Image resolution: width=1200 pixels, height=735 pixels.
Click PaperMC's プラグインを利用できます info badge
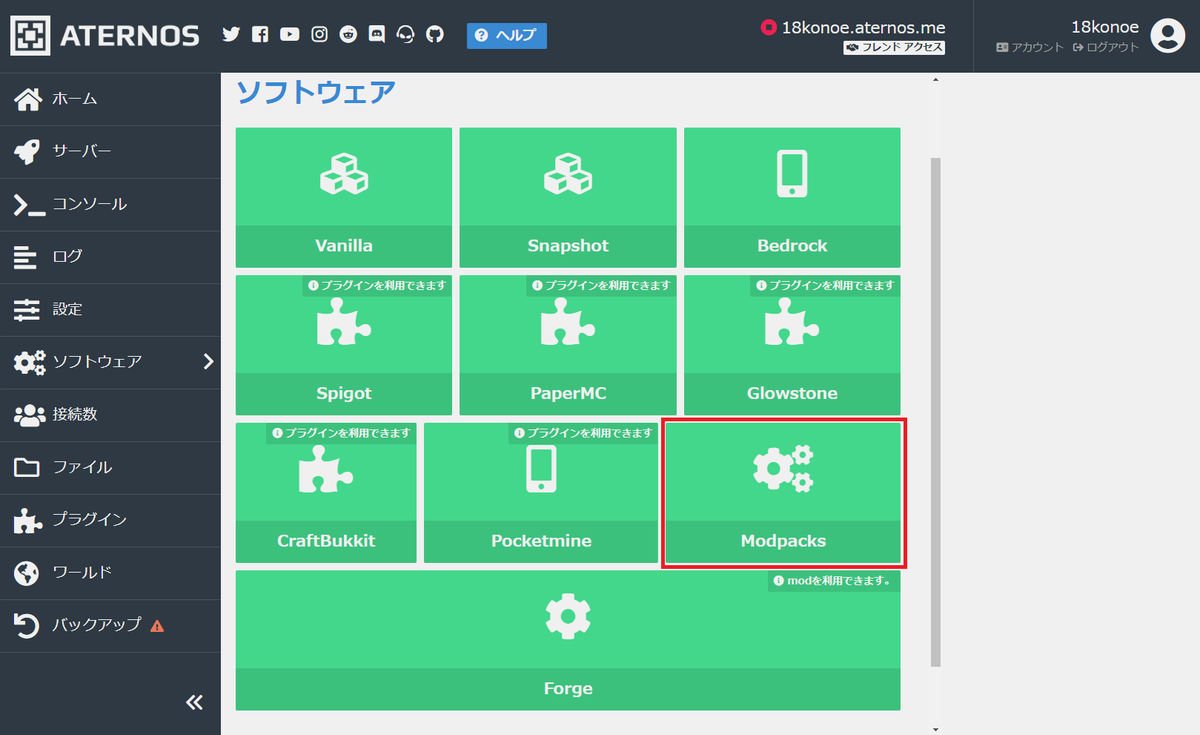tap(601, 285)
